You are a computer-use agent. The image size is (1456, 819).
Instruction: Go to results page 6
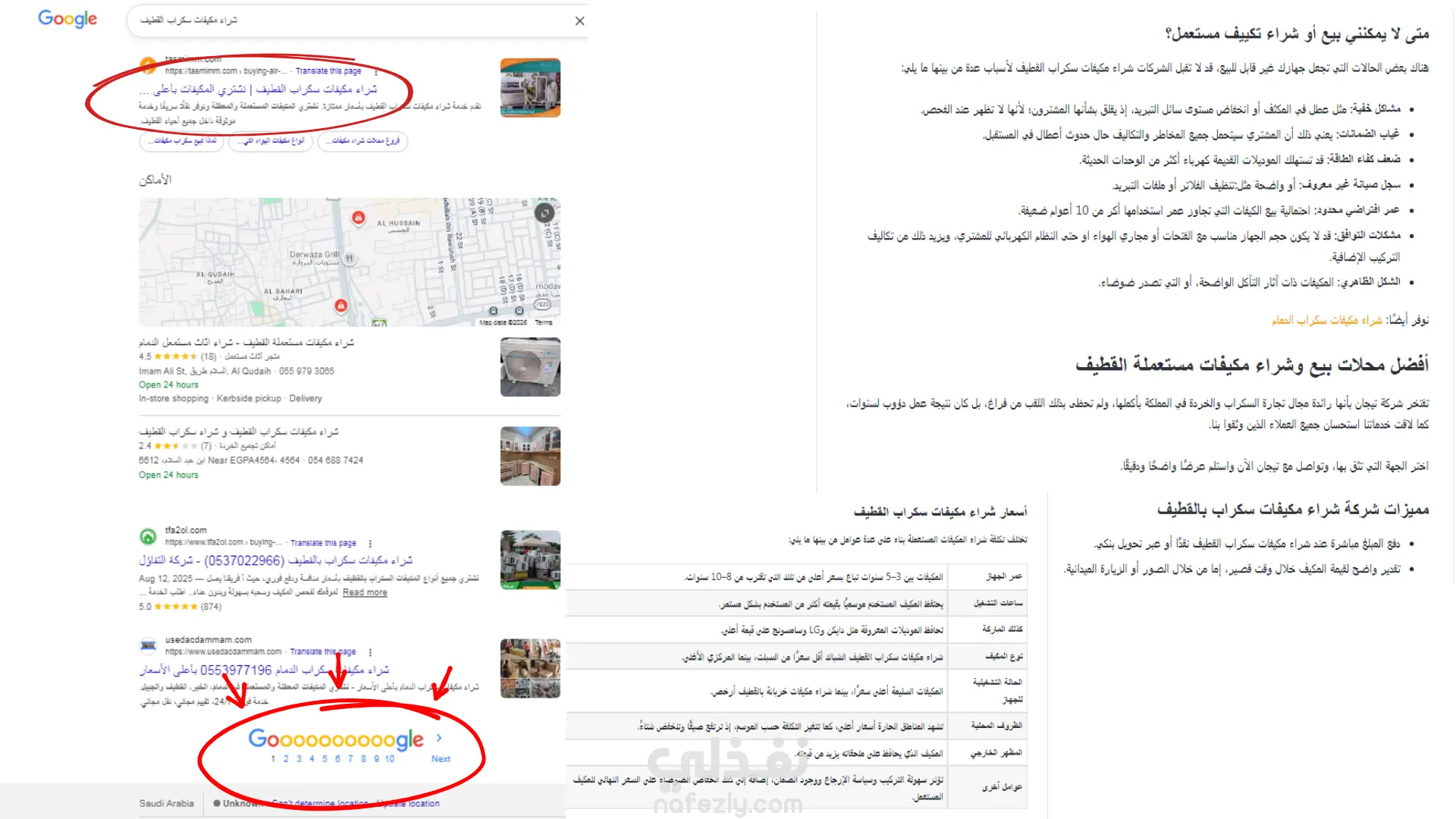[337, 759]
